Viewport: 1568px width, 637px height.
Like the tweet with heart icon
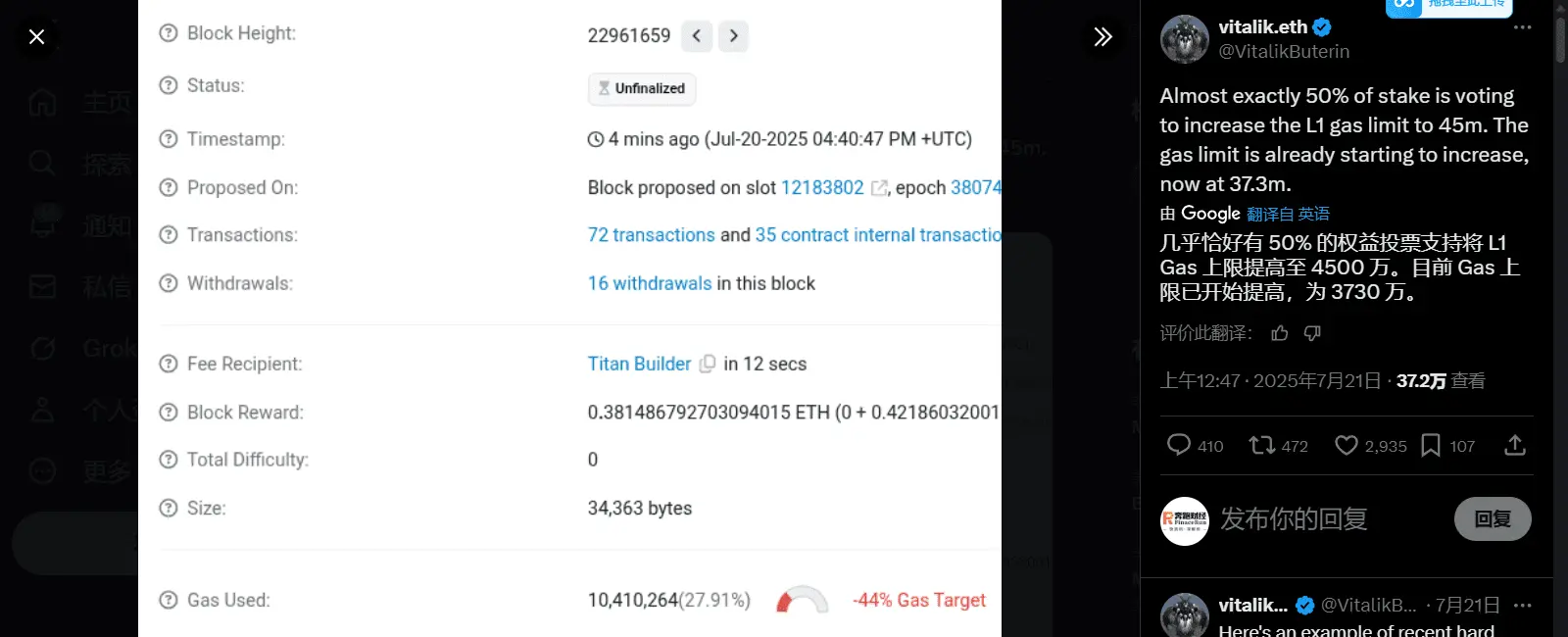pyautogui.click(x=1347, y=446)
